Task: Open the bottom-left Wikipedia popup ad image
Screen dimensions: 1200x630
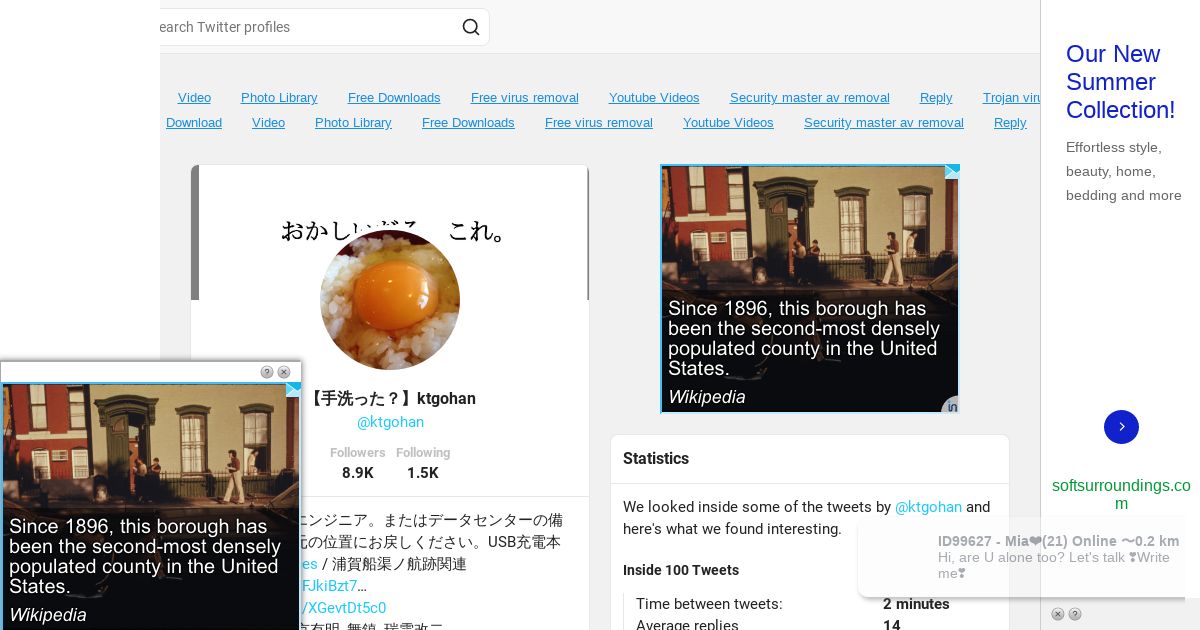Action: pyautogui.click(x=151, y=507)
